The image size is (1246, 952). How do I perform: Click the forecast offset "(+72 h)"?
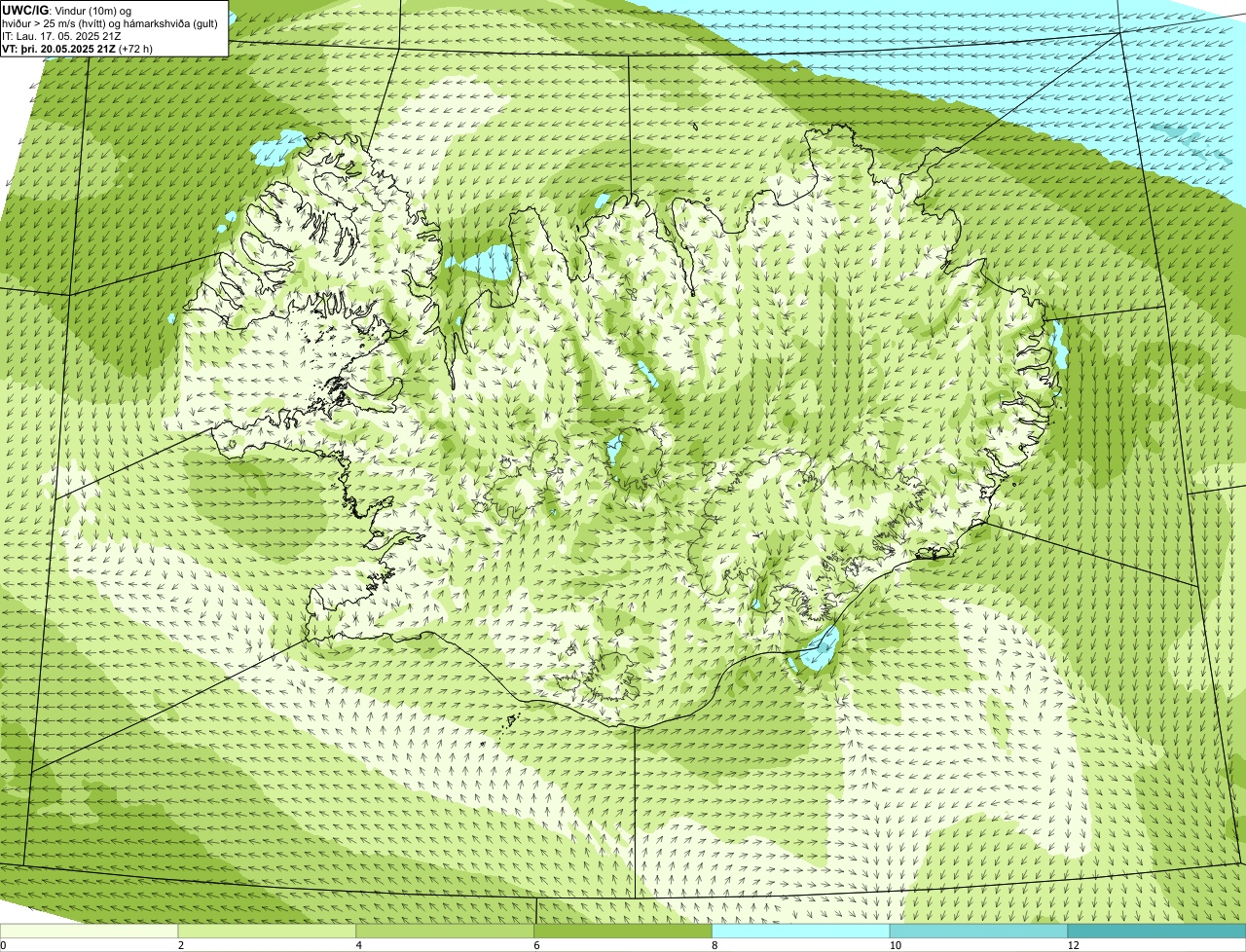pos(135,49)
